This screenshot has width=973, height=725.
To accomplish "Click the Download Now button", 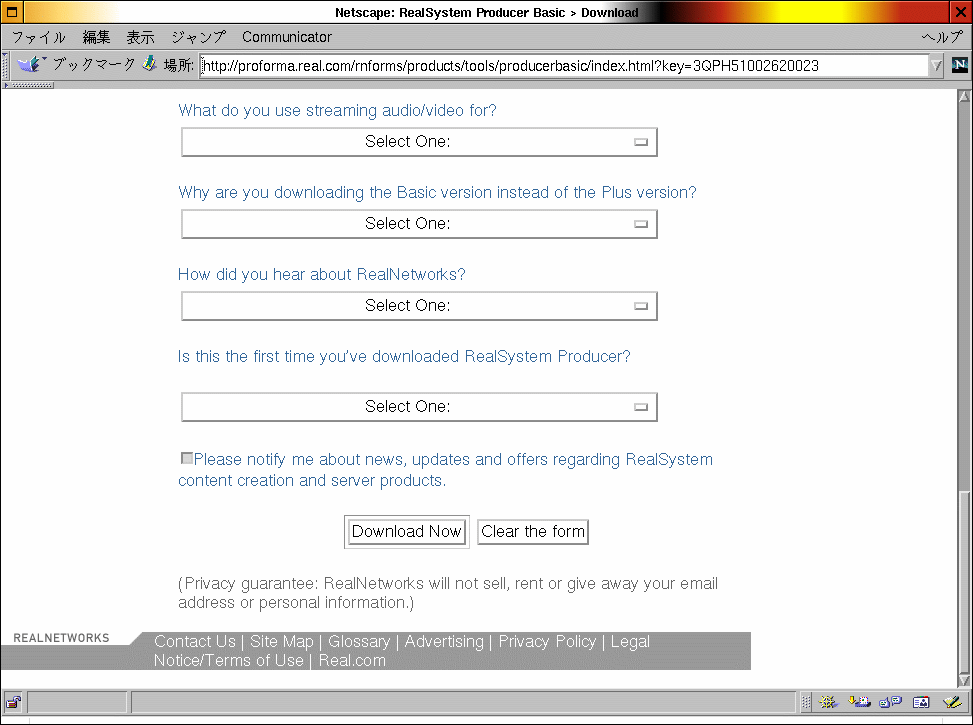I will click(407, 532).
